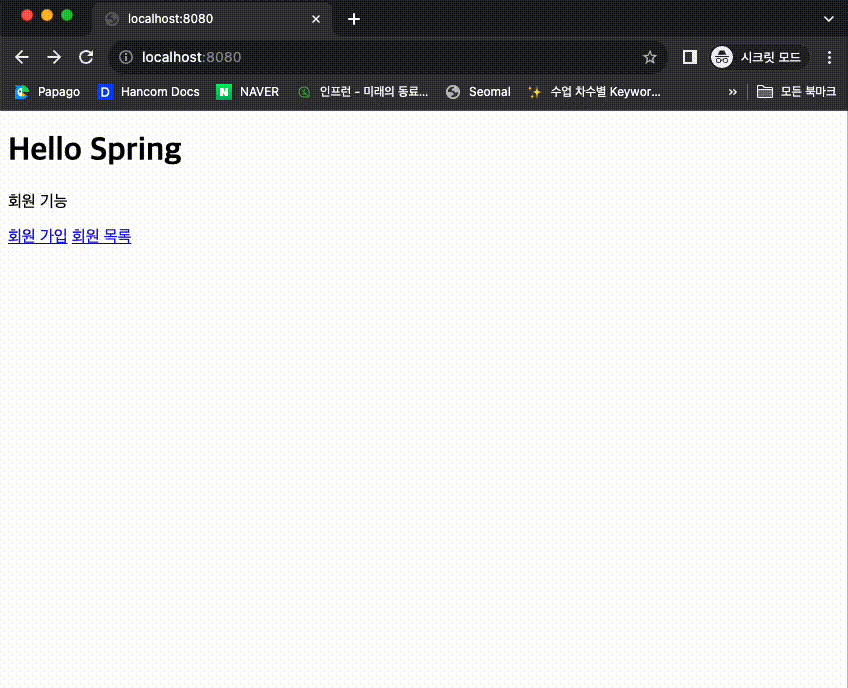
Task: Click the browser forward arrow
Action: click(54, 57)
